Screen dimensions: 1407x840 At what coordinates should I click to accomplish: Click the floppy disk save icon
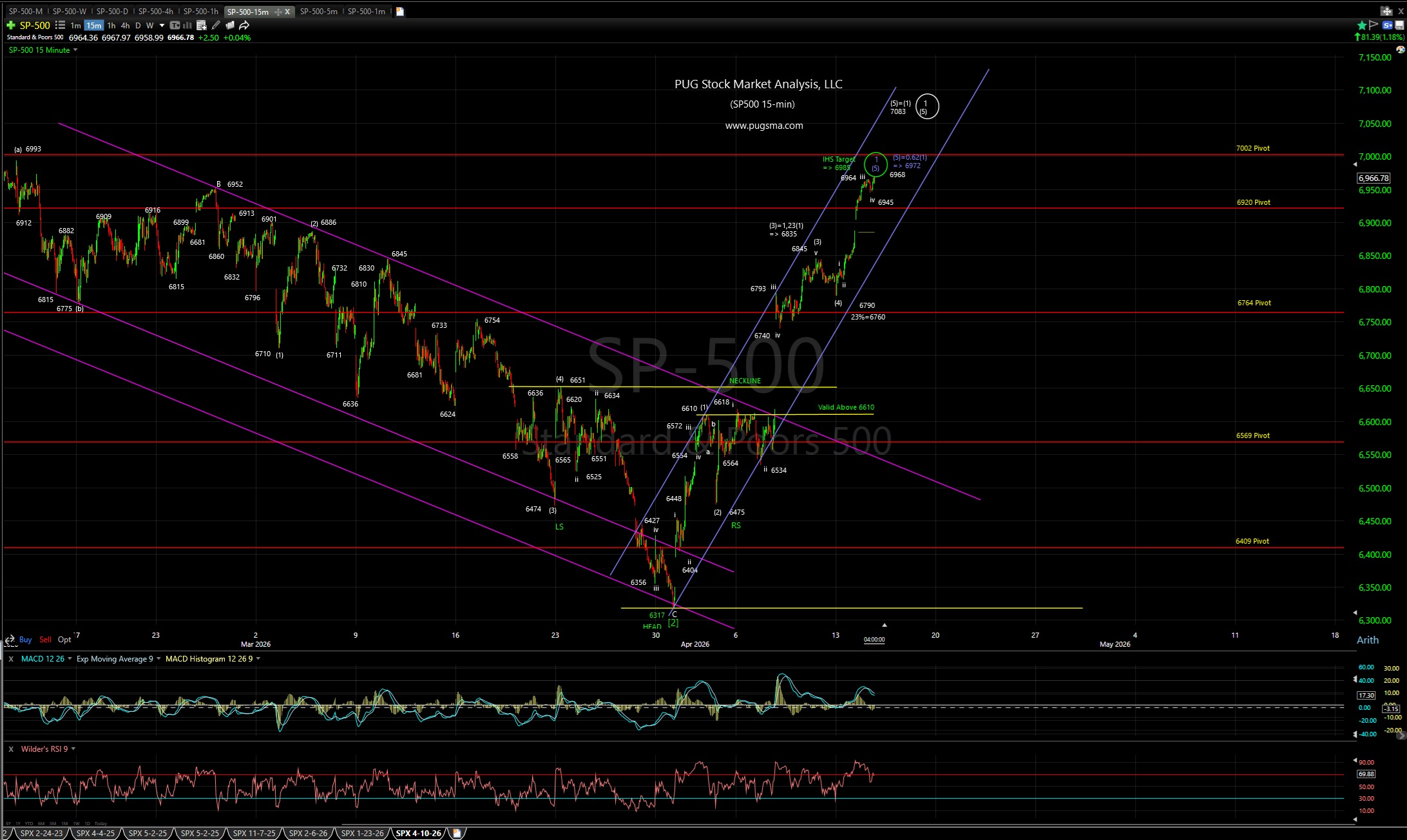1399,26
